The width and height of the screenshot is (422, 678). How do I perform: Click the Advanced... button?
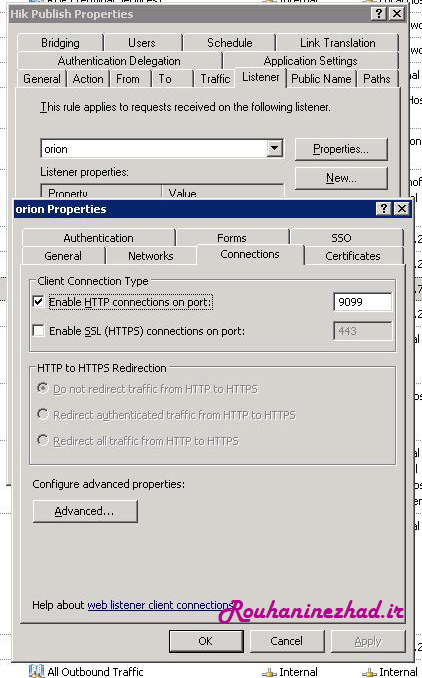point(85,511)
